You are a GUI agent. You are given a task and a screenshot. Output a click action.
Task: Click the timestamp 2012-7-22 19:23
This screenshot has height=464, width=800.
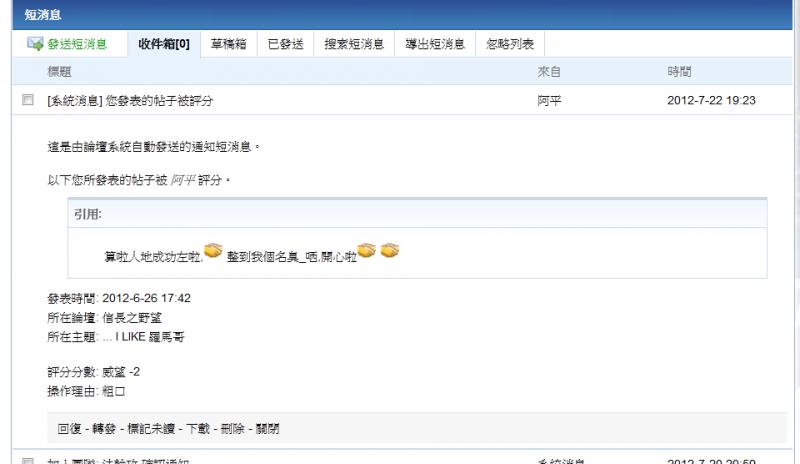[711, 101]
